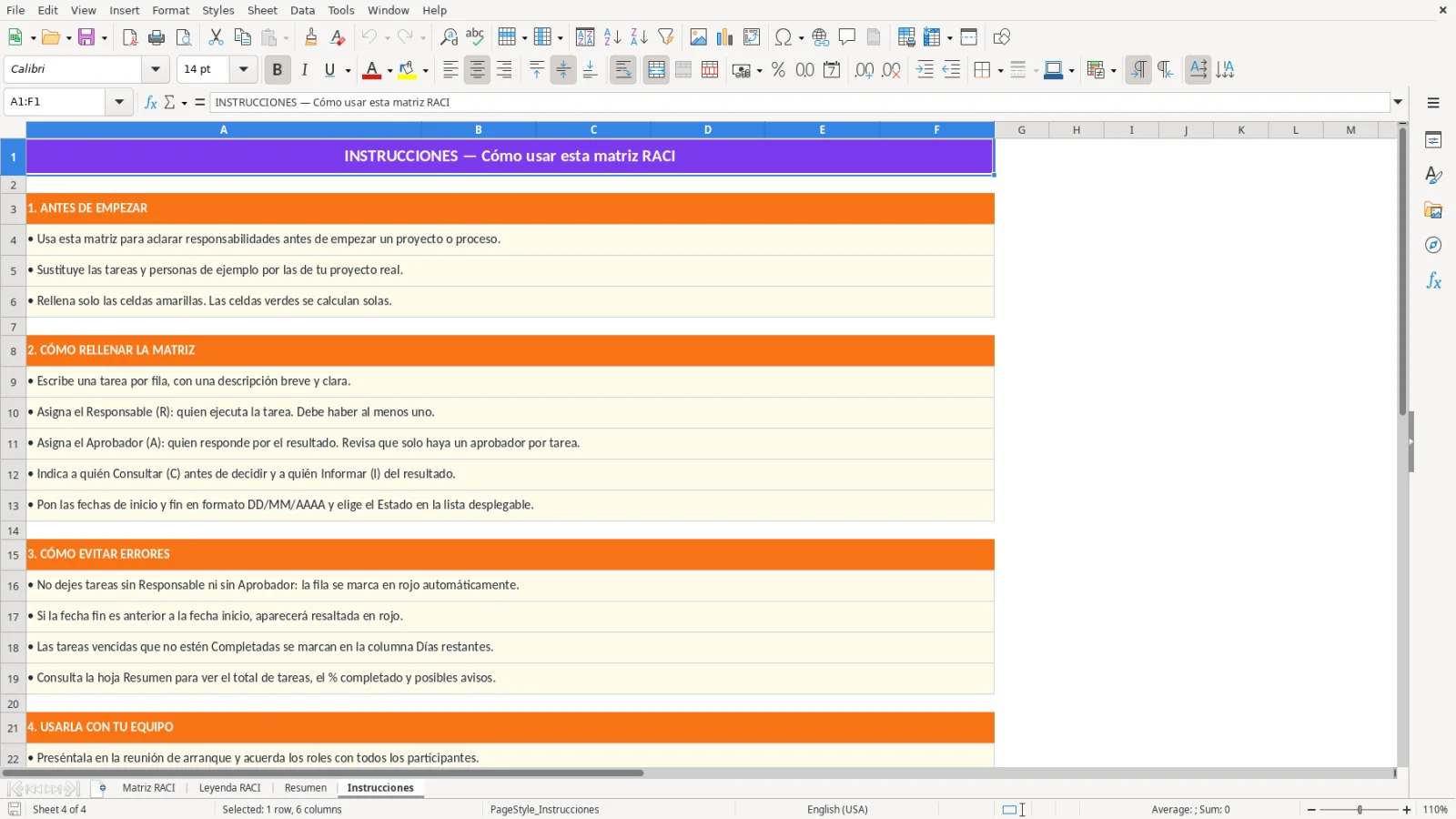The width and height of the screenshot is (1456, 819).
Task: Open the Sheet menu
Action: (x=262, y=10)
